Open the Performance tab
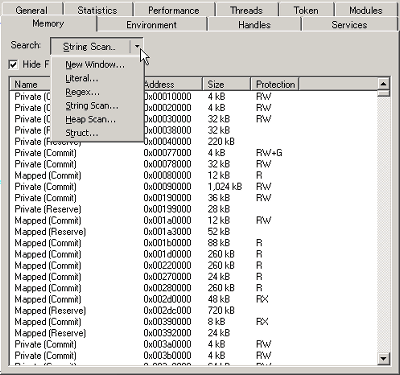The height and width of the screenshot is (375, 400). (174, 10)
